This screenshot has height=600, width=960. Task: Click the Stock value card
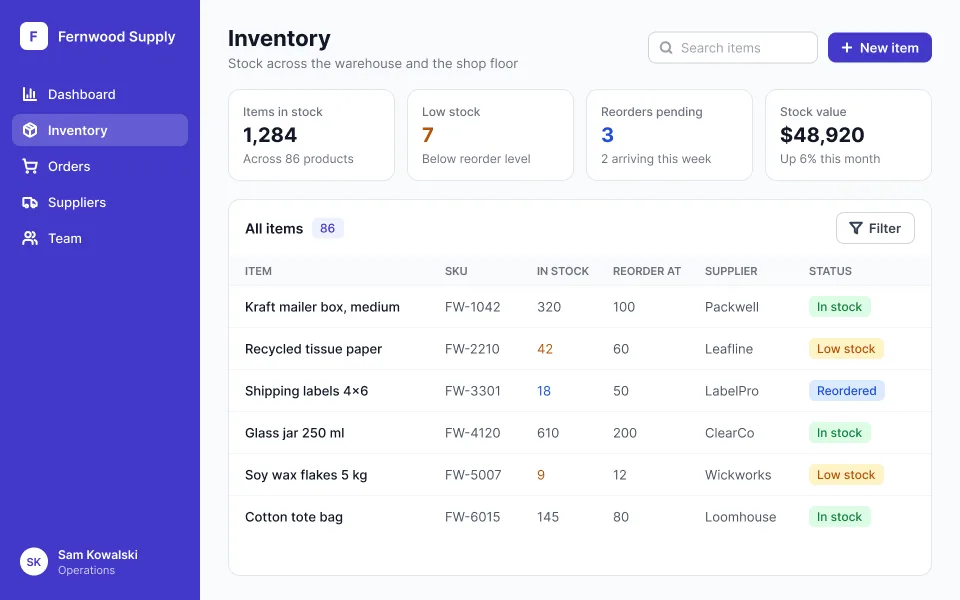point(849,135)
